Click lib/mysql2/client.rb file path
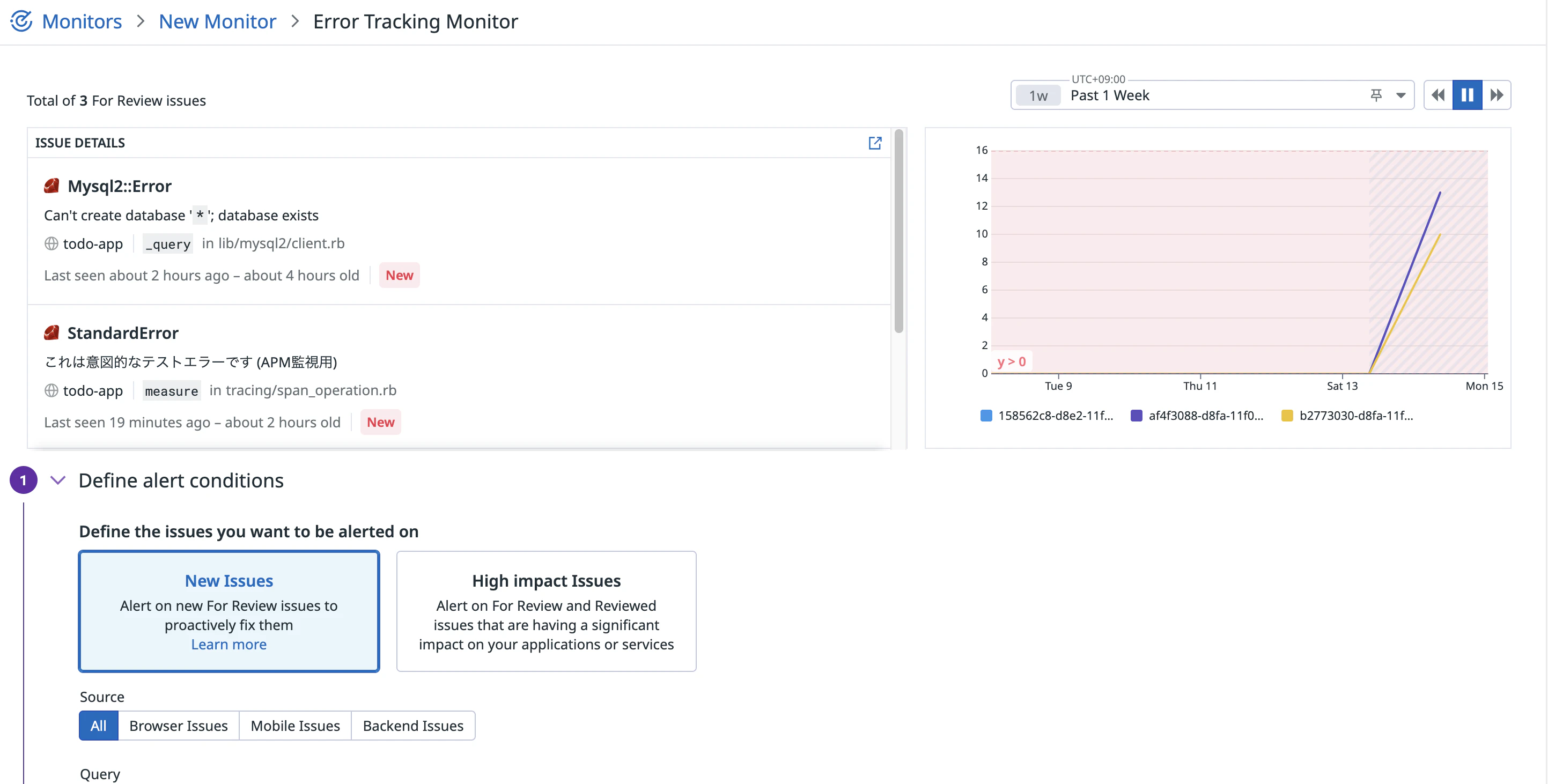This screenshot has width=1548, height=784. 281,243
